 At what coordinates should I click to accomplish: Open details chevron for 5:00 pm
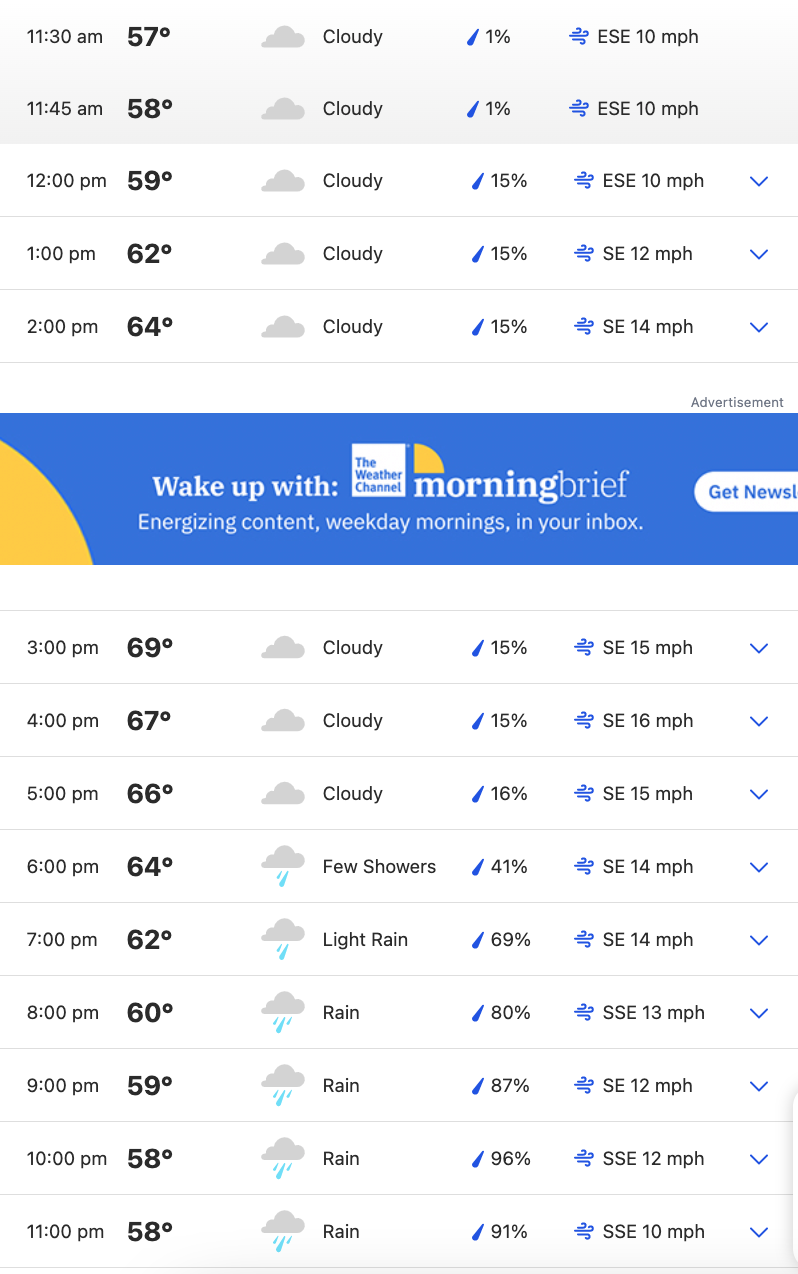759,794
